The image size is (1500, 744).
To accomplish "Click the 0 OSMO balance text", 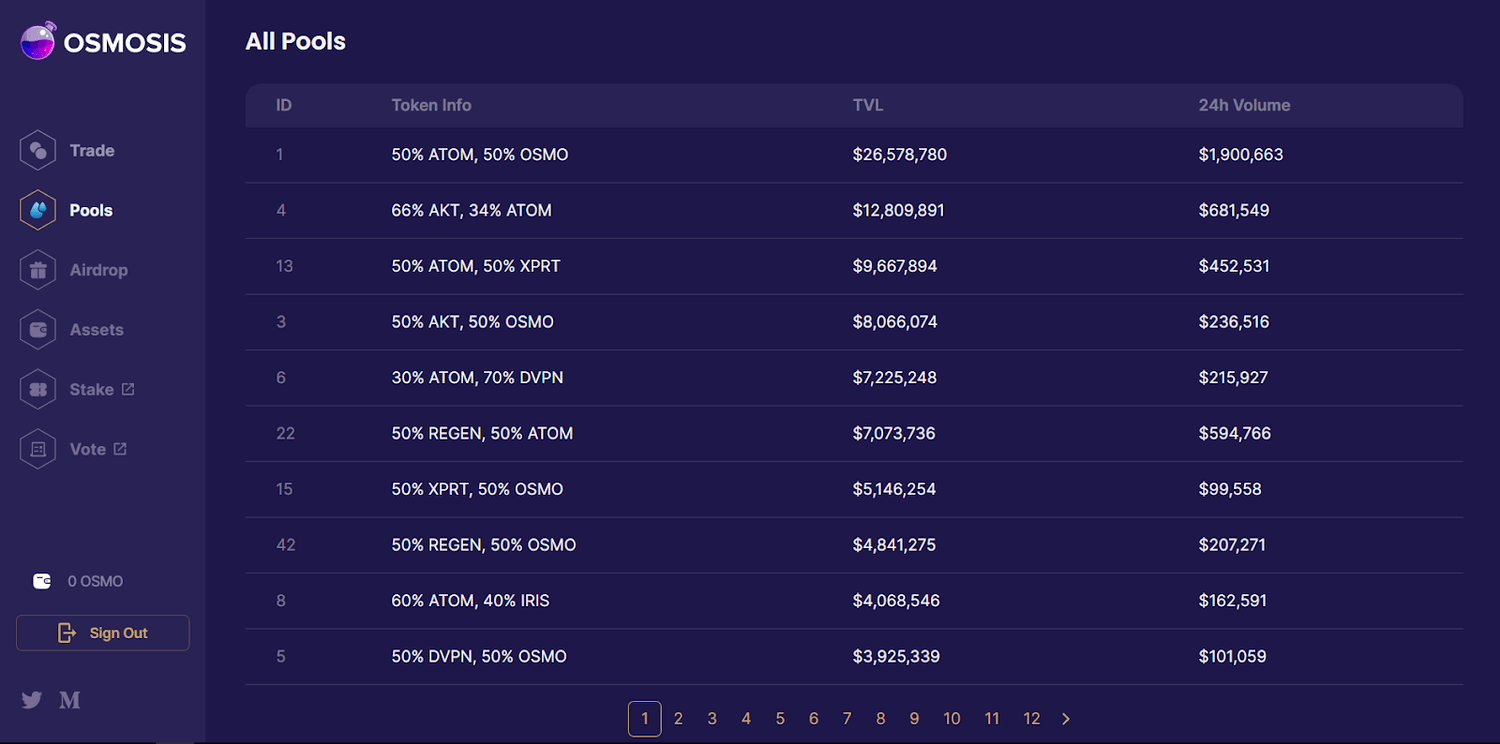I will pyautogui.click(x=95, y=581).
